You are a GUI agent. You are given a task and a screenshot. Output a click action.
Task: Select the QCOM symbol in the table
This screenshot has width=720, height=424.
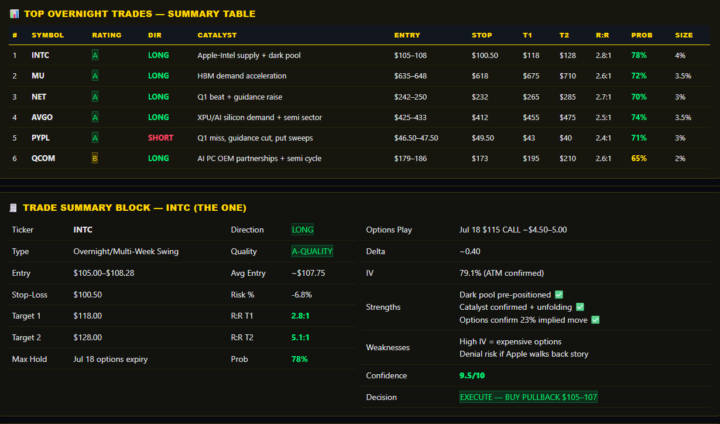[x=43, y=158]
